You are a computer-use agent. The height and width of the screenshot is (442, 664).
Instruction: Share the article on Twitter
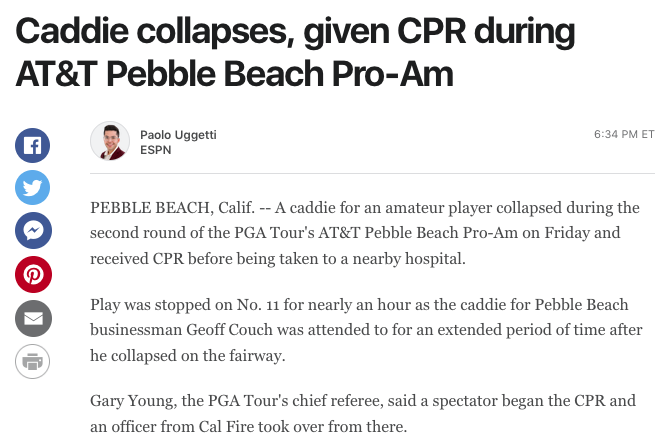tap(33, 189)
